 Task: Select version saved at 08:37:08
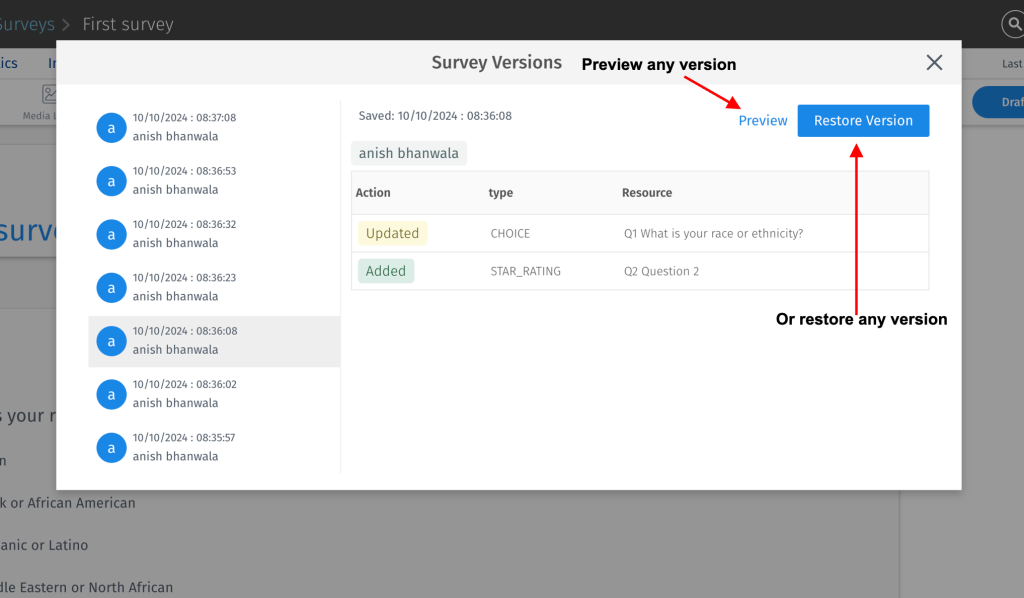pos(214,128)
